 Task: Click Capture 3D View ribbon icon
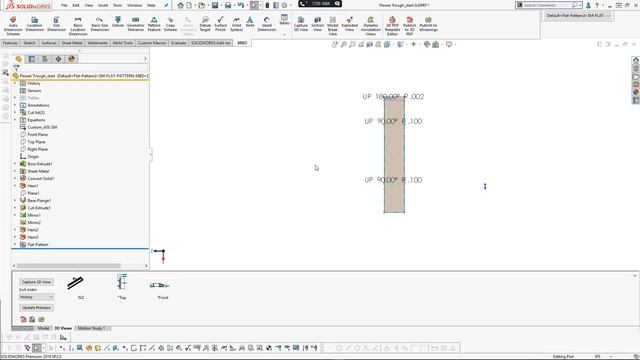coord(301,24)
